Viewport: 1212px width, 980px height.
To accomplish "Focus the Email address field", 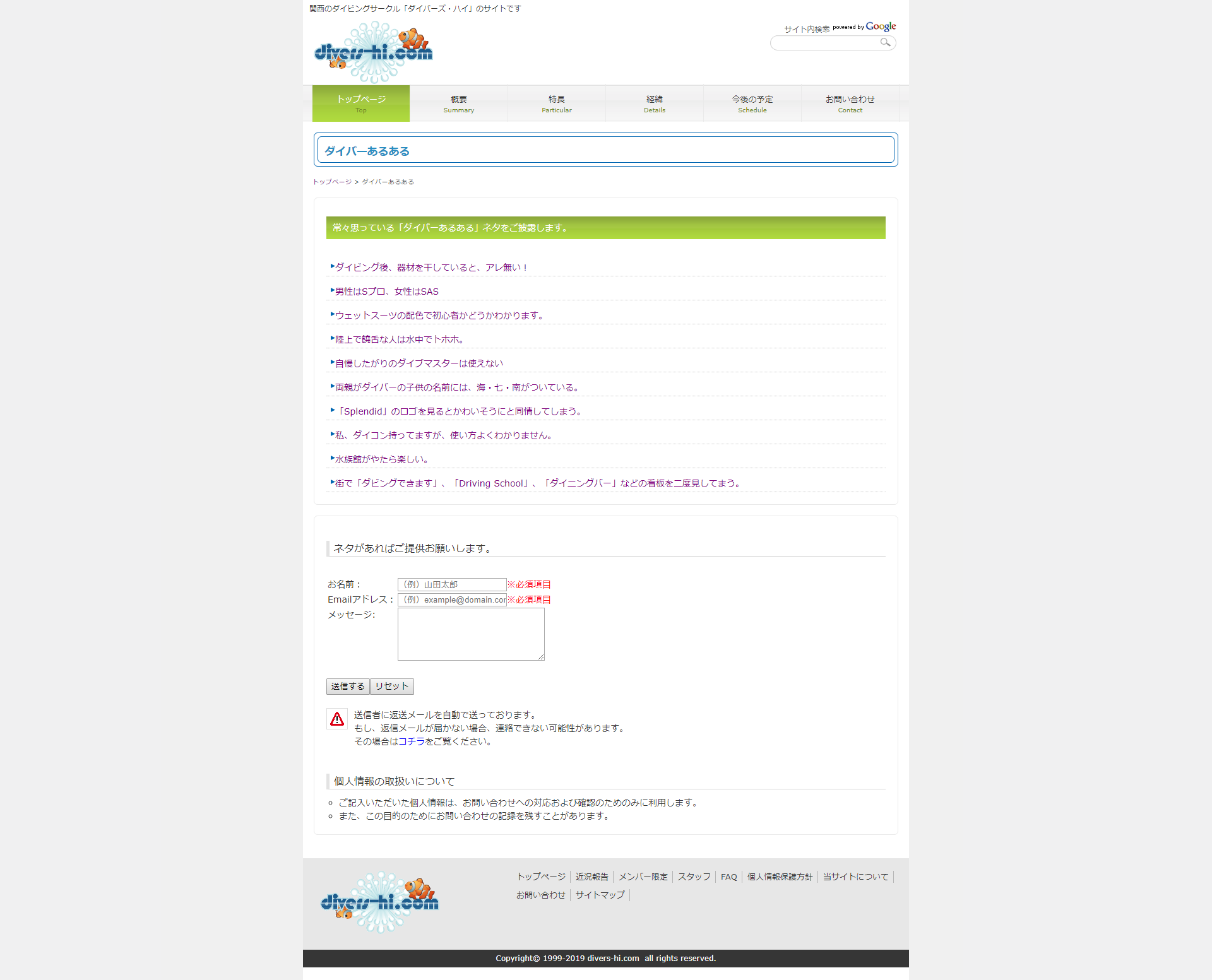I will [x=452, y=599].
